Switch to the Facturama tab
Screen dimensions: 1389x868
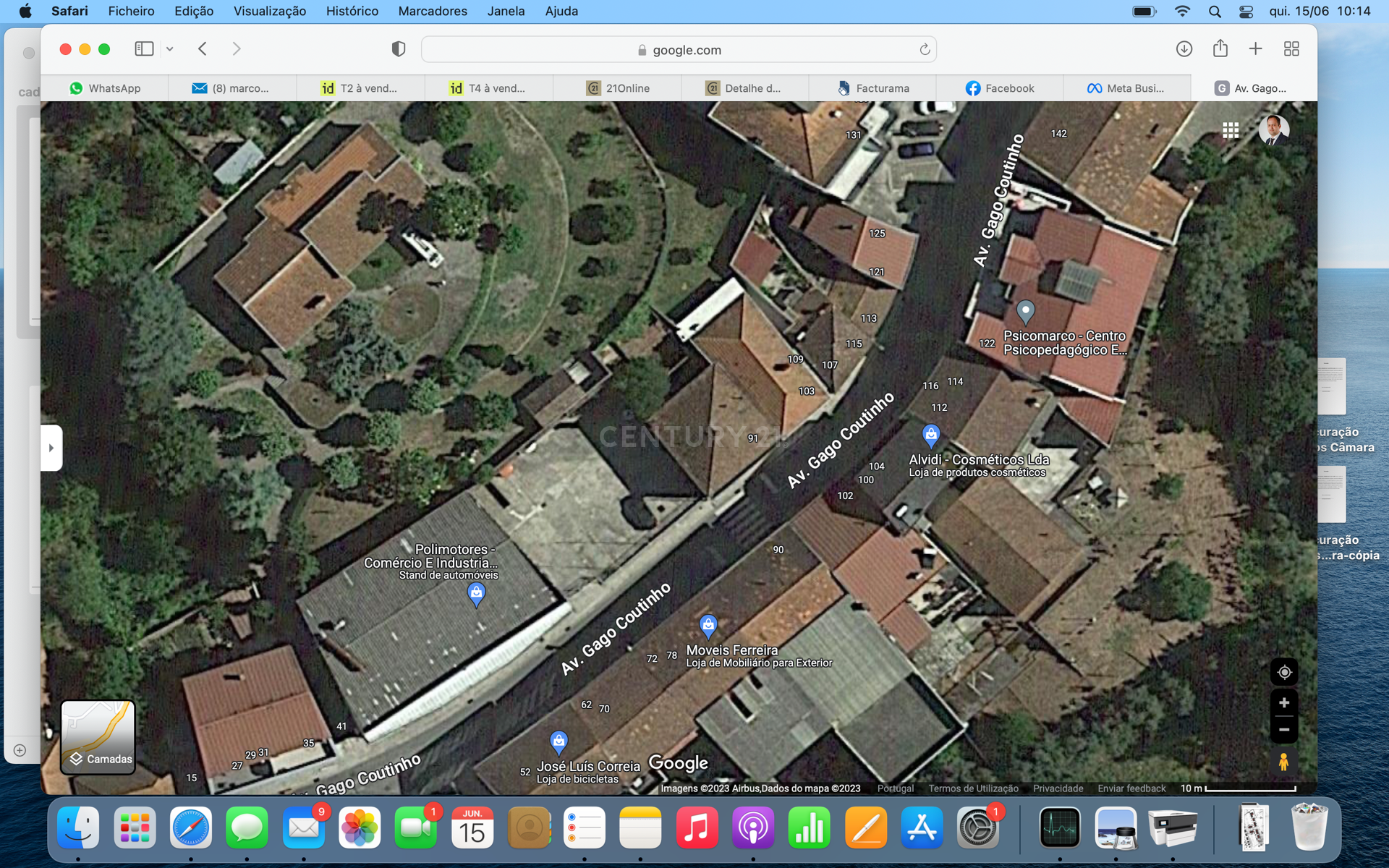[872, 88]
